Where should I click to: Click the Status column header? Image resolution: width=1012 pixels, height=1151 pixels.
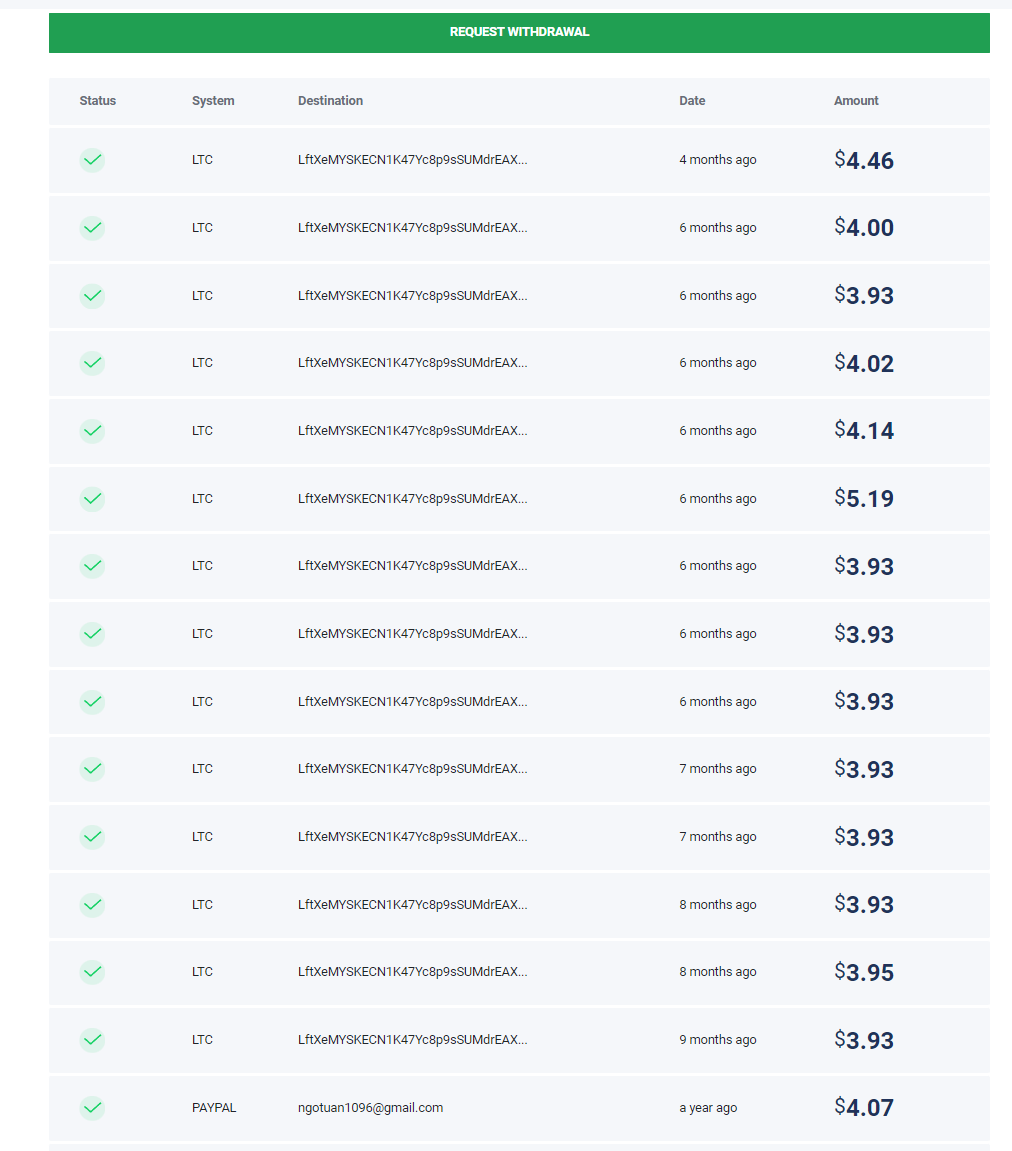[98, 101]
